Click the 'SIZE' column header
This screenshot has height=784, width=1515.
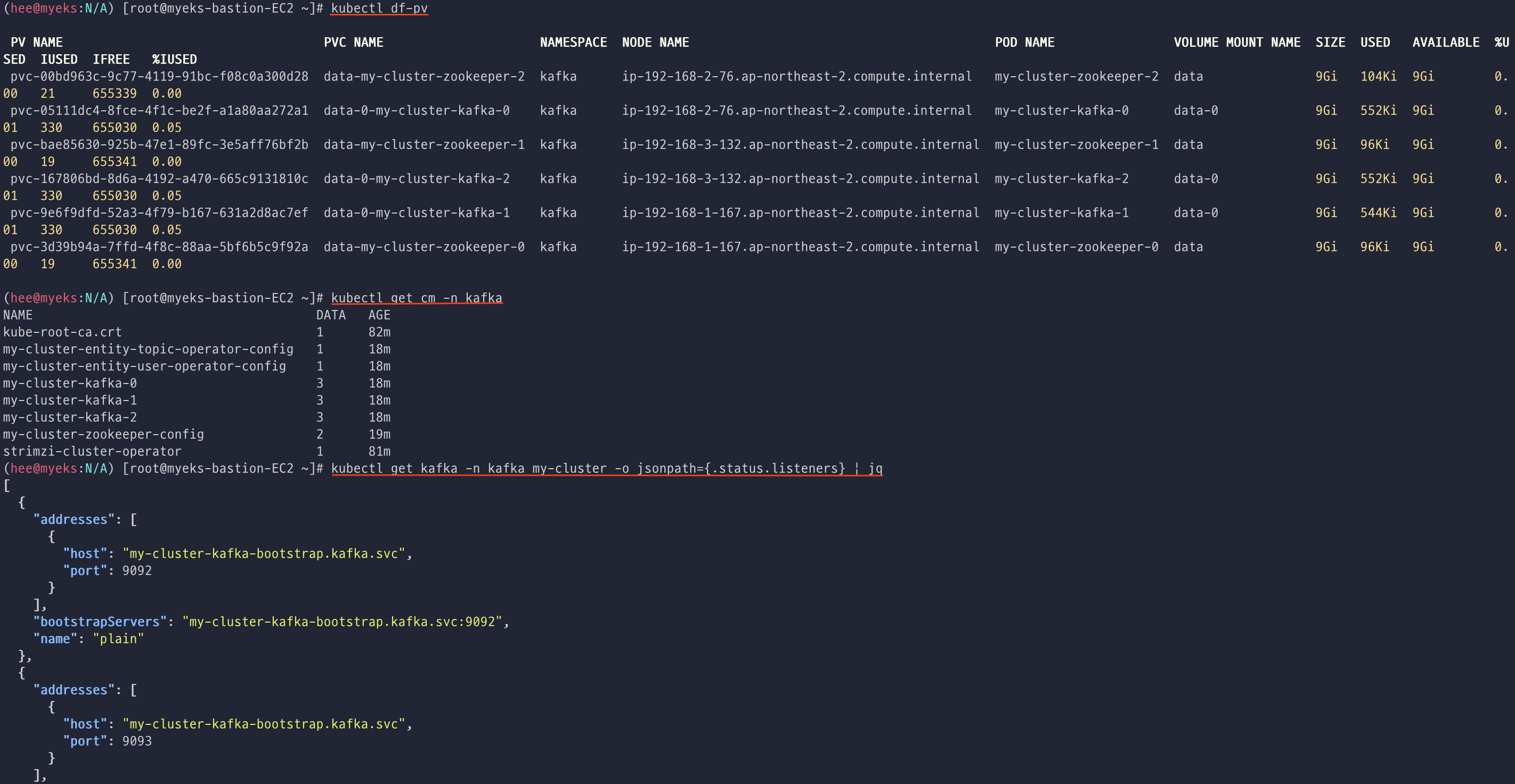[x=1330, y=43]
